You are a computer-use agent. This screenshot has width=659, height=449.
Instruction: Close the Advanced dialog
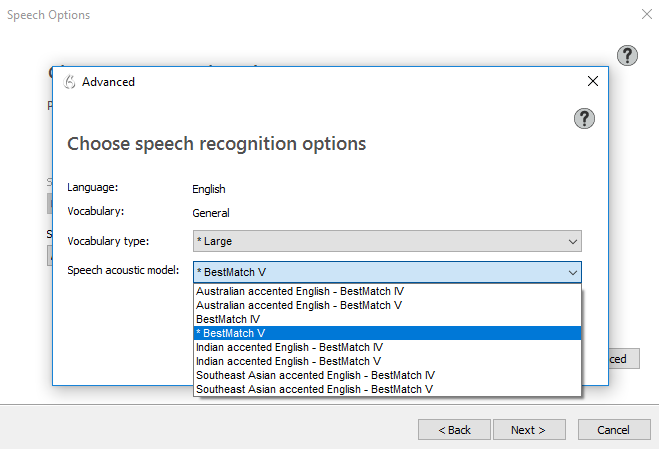click(592, 81)
